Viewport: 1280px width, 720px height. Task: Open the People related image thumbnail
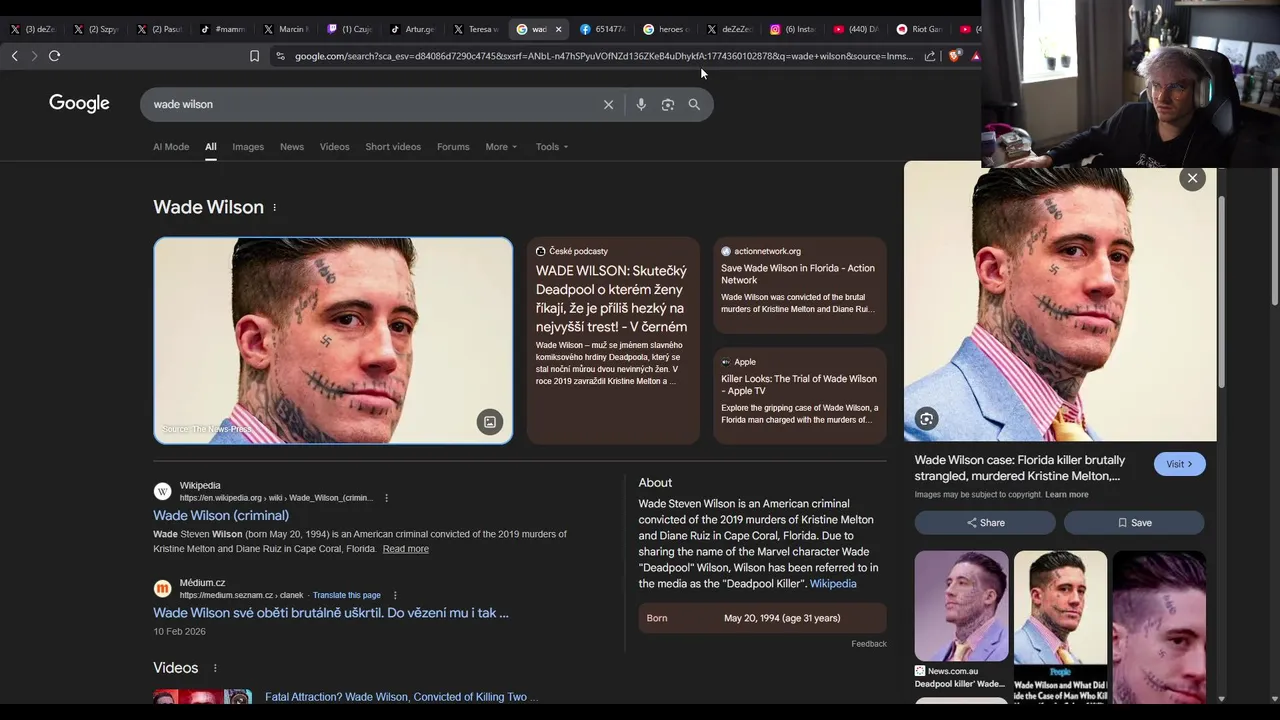pyautogui.click(x=1060, y=625)
